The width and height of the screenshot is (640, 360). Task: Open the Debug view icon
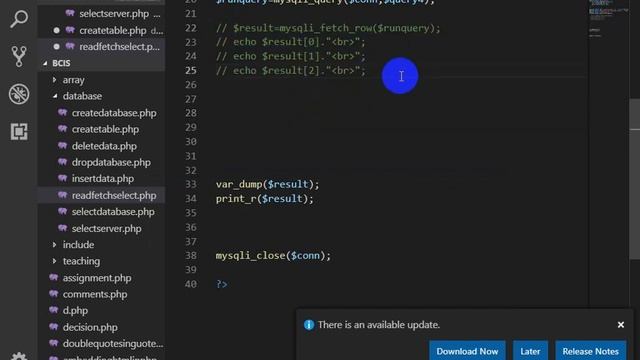tap(19, 94)
